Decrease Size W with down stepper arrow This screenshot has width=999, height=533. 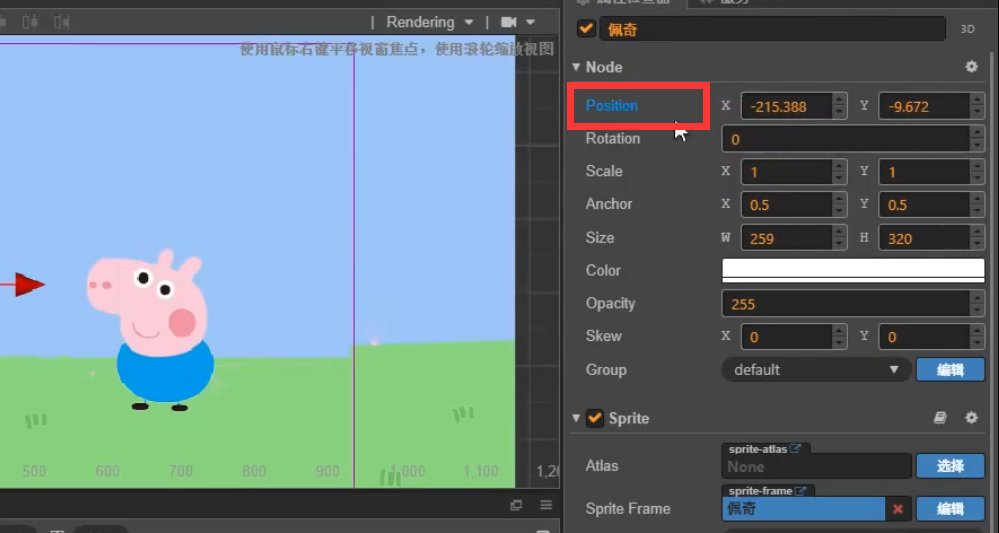(x=840, y=245)
